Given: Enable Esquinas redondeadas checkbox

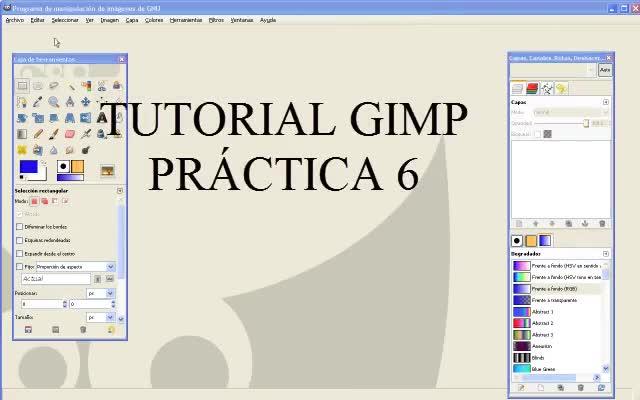Looking at the screenshot, I should 19,240.
